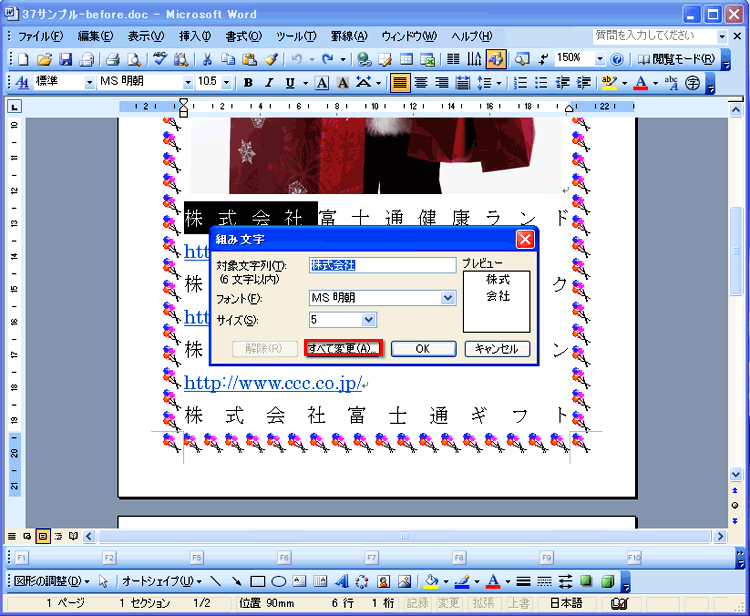750x616 pixels.
Task: Click the red font color button in formatting toolbar
Action: click(640, 83)
